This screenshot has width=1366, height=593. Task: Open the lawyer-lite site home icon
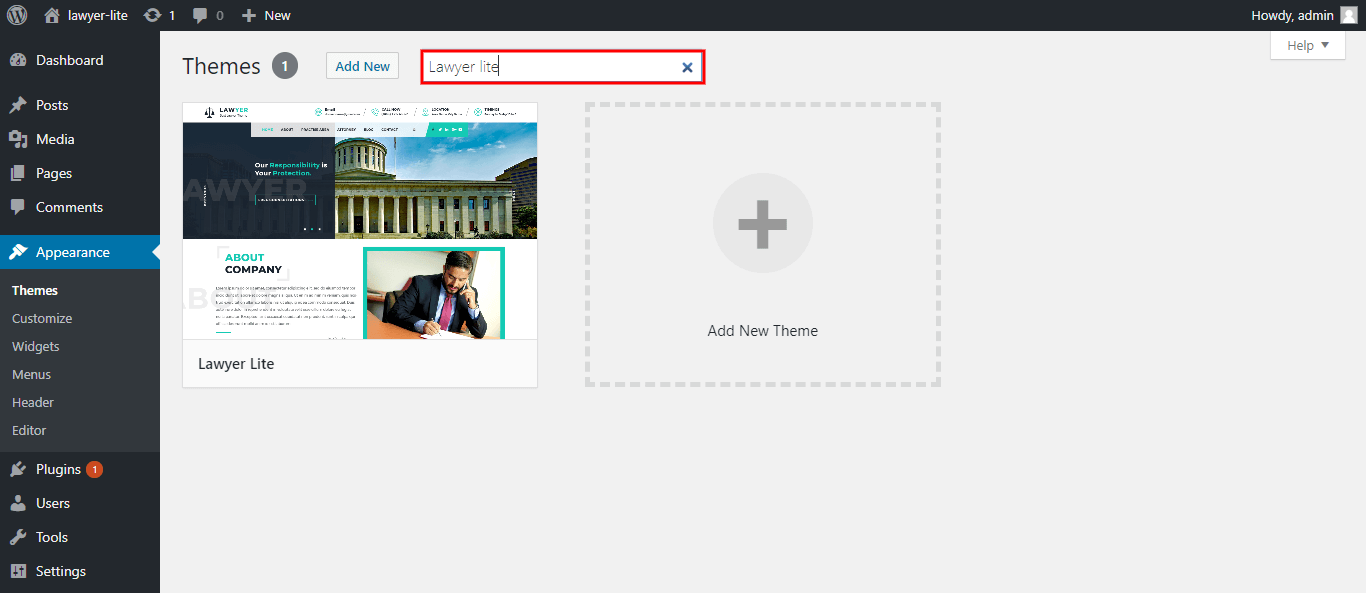52,15
